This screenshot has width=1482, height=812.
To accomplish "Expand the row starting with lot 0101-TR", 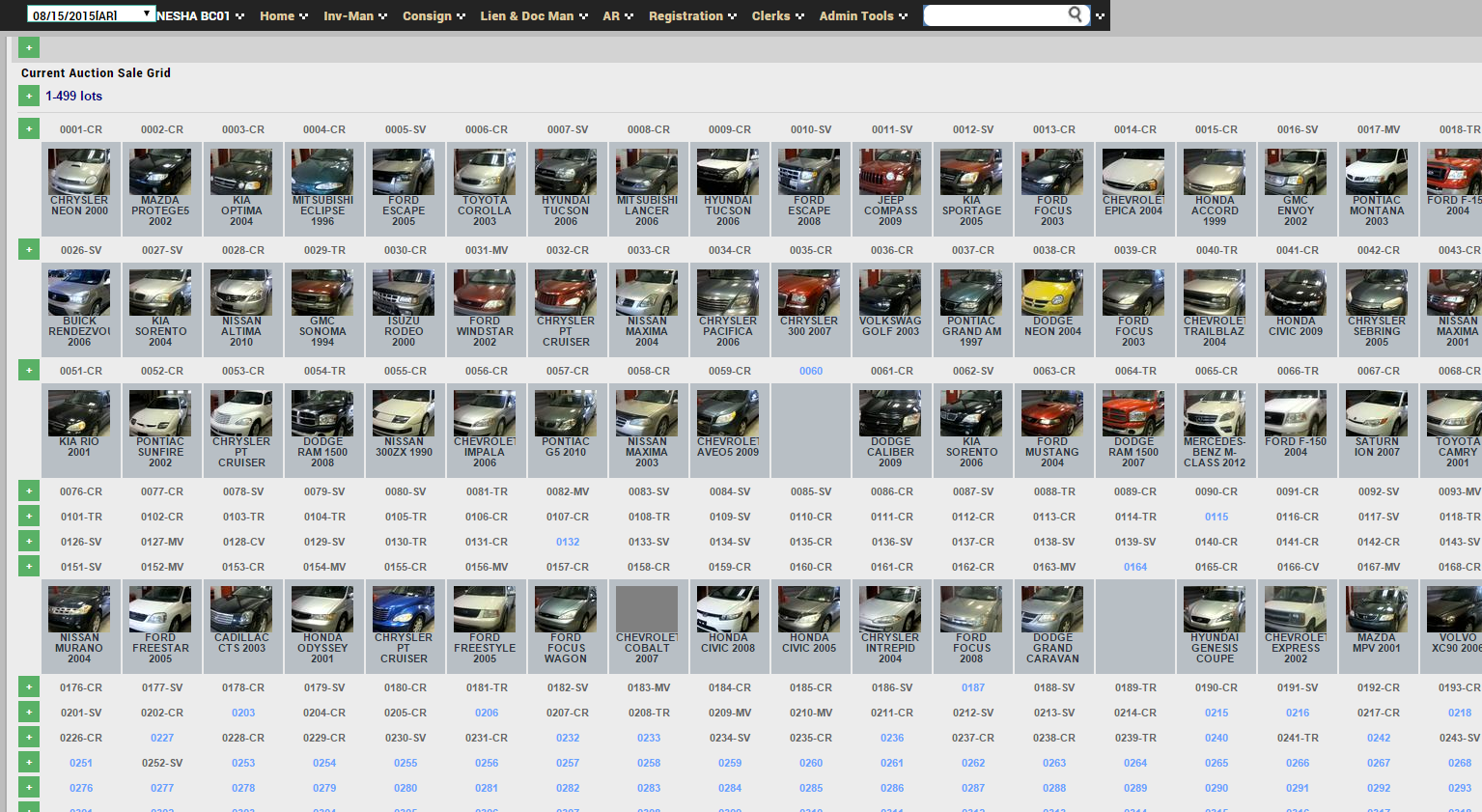I will coord(29,517).
